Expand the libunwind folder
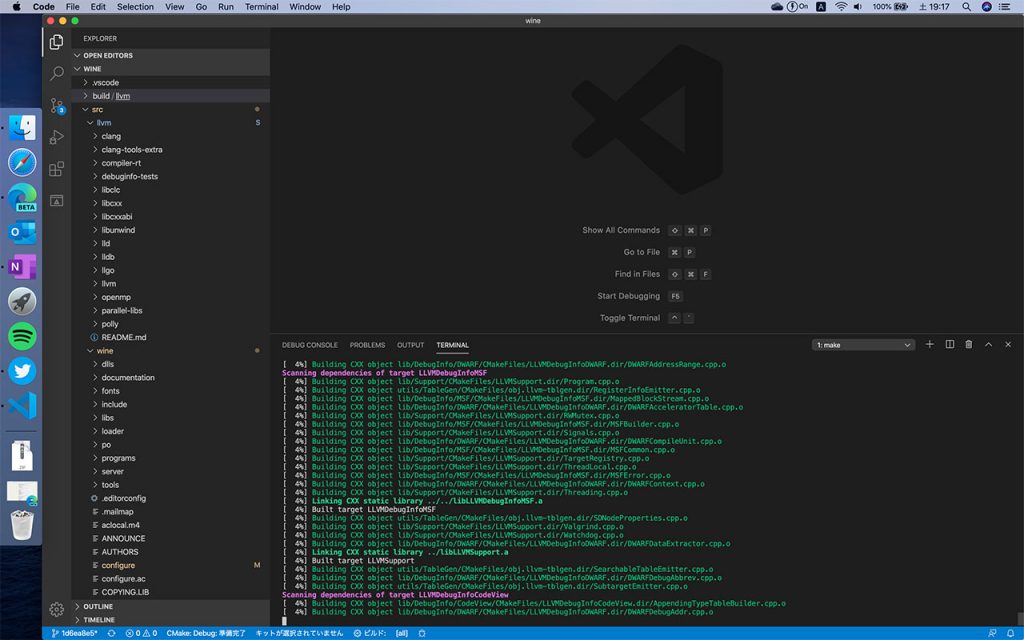This screenshot has height=640, width=1024. [x=170, y=230]
